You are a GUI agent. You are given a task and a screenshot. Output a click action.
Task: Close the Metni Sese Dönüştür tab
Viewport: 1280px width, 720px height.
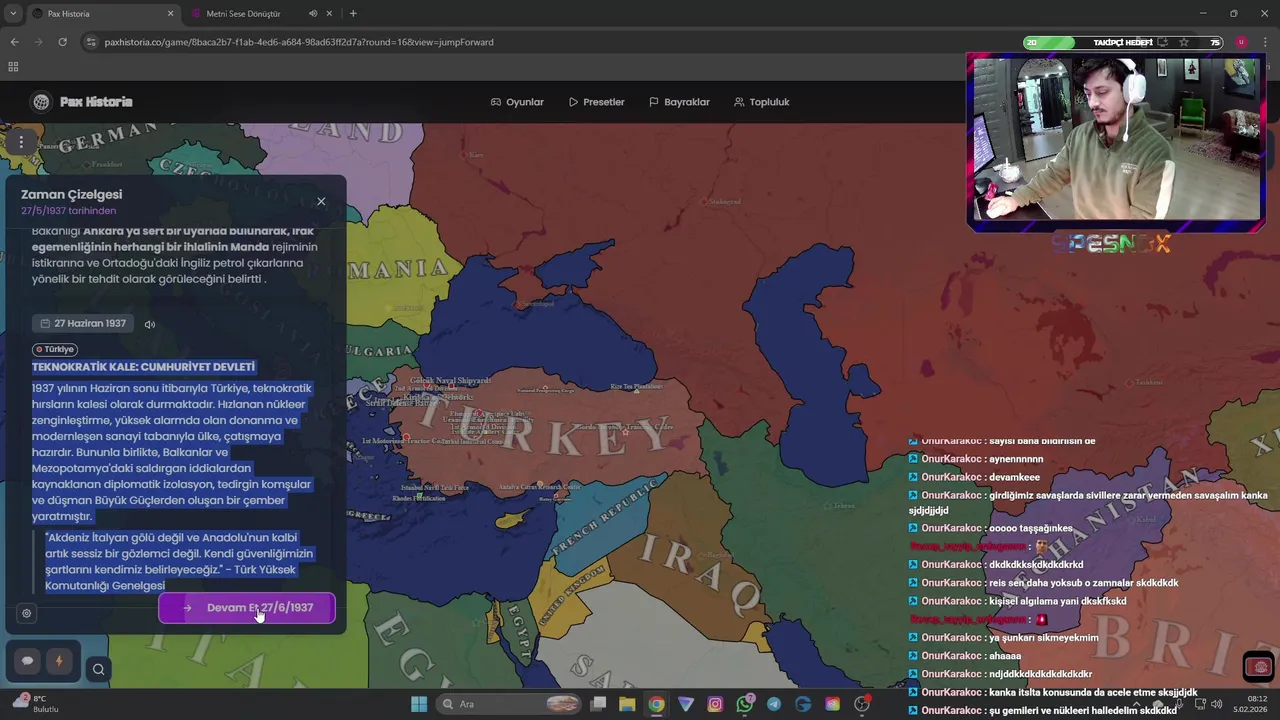[x=330, y=14]
